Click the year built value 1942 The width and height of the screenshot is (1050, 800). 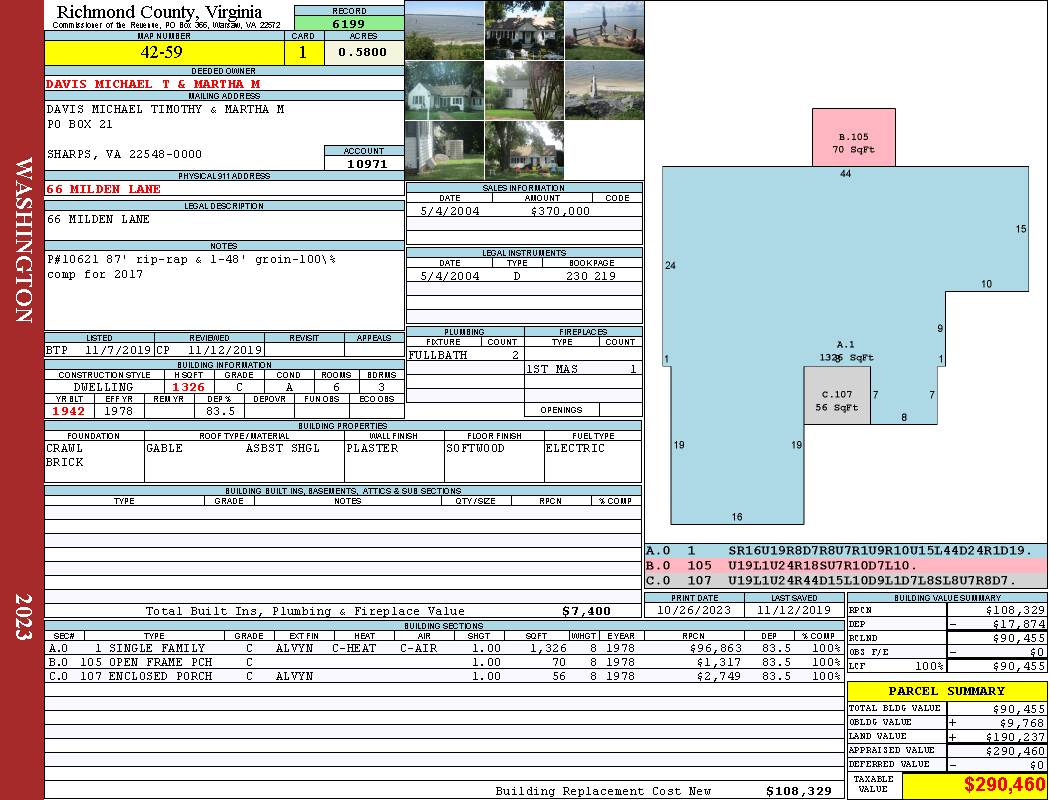68,411
